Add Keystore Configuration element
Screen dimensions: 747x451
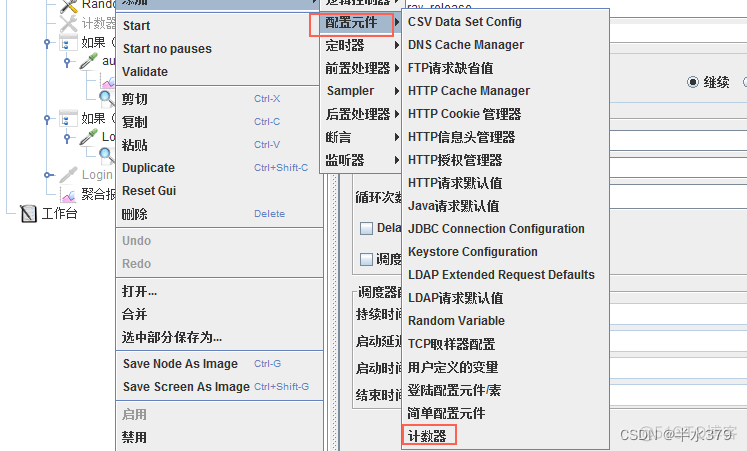505,251
